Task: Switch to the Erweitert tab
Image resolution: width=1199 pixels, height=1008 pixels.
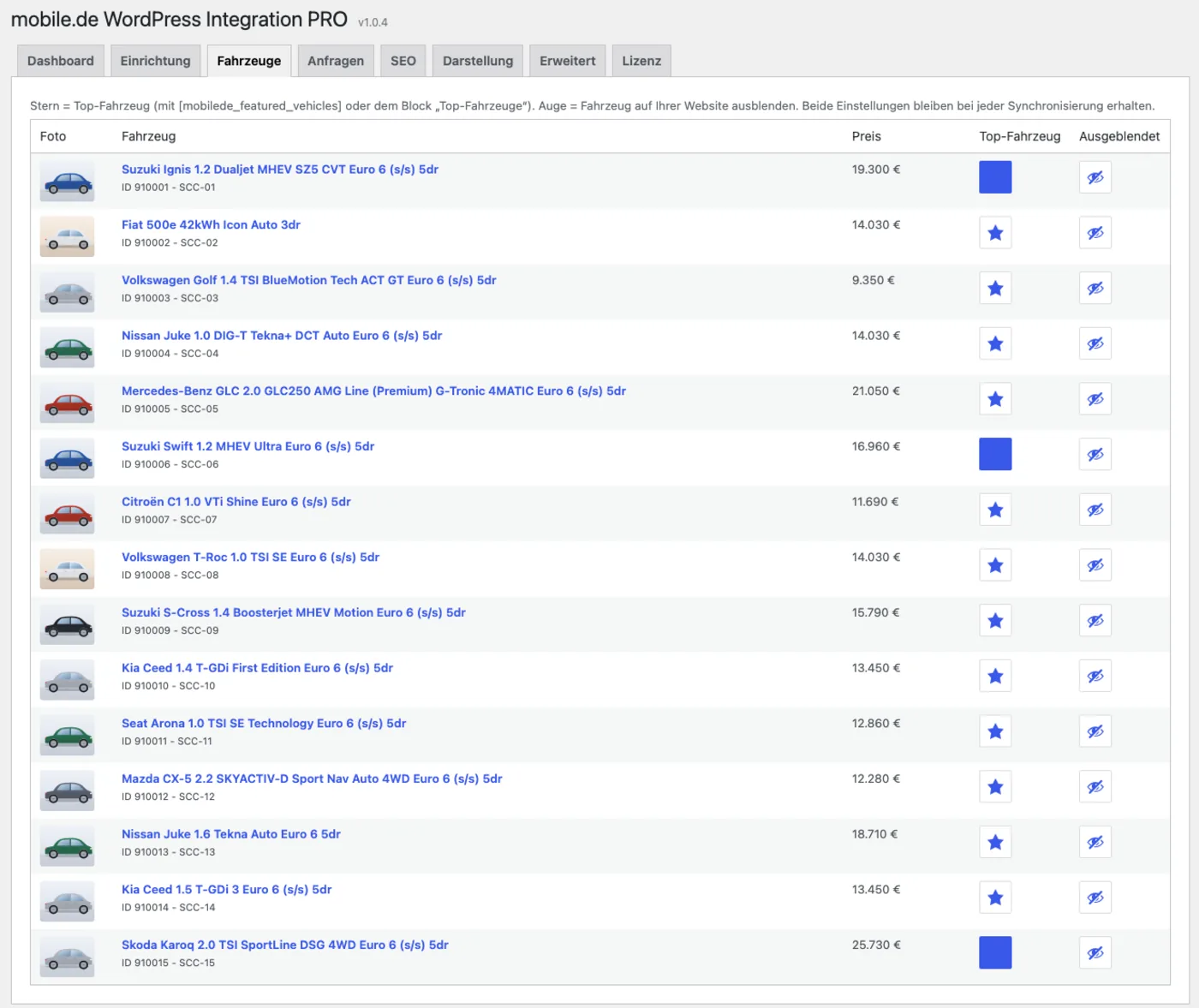Action: click(568, 61)
